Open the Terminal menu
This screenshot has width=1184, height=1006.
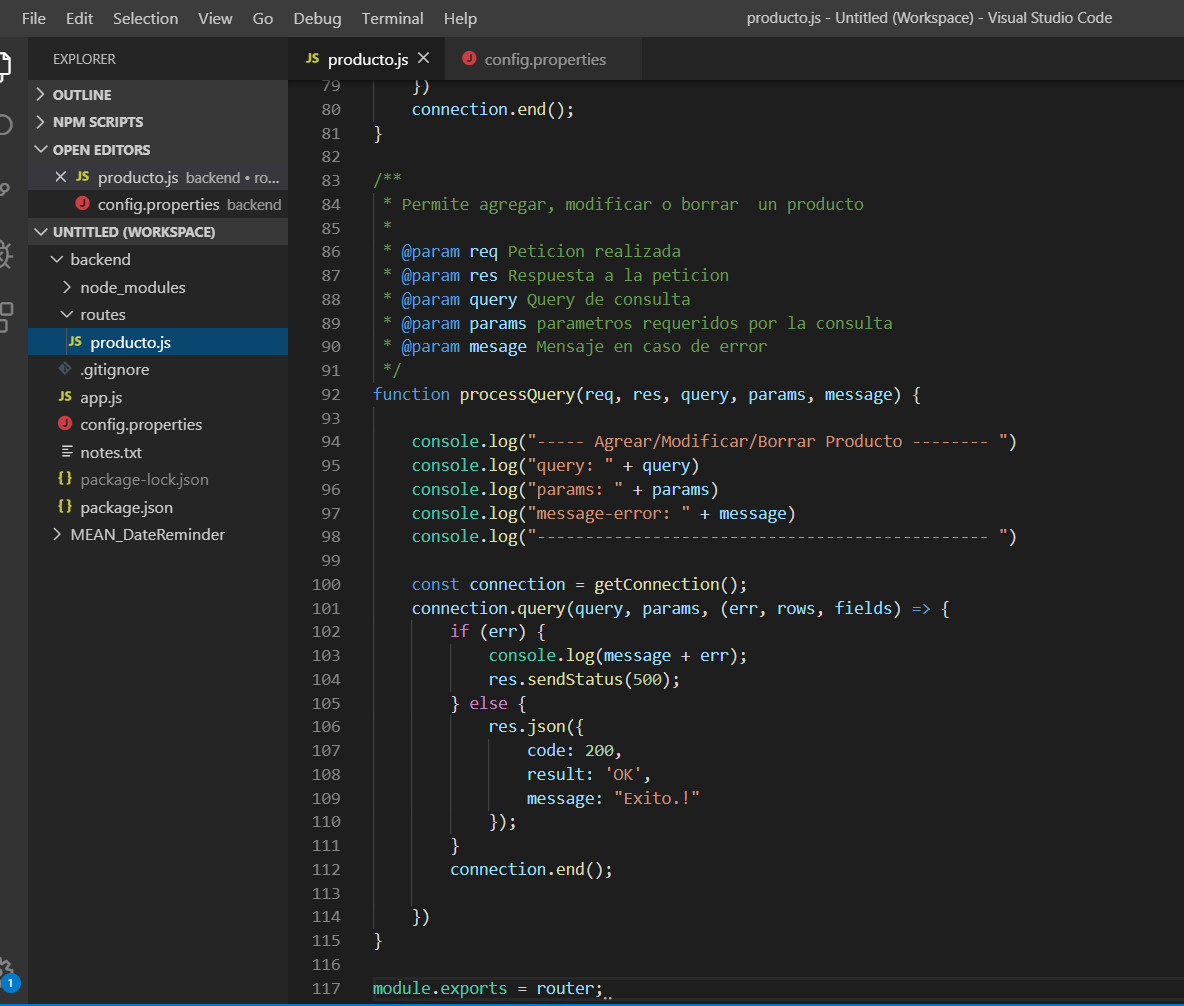(x=392, y=18)
